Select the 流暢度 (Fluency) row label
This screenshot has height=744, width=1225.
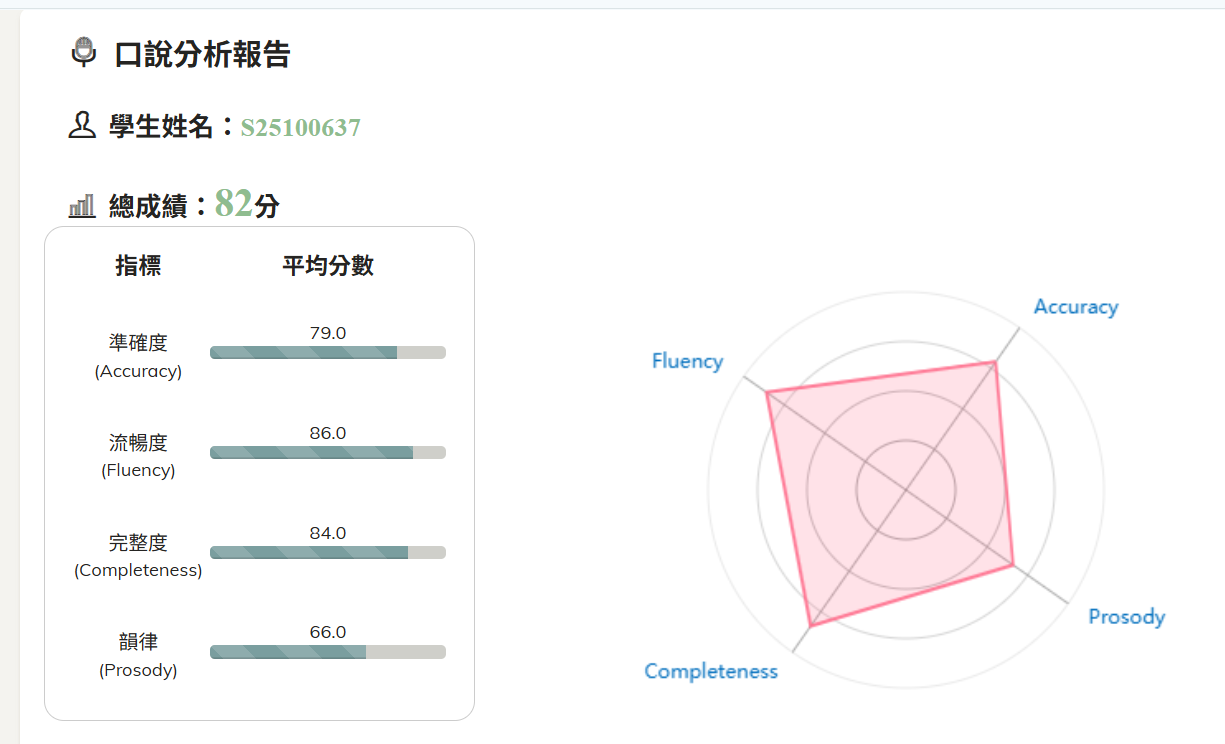[x=138, y=456]
